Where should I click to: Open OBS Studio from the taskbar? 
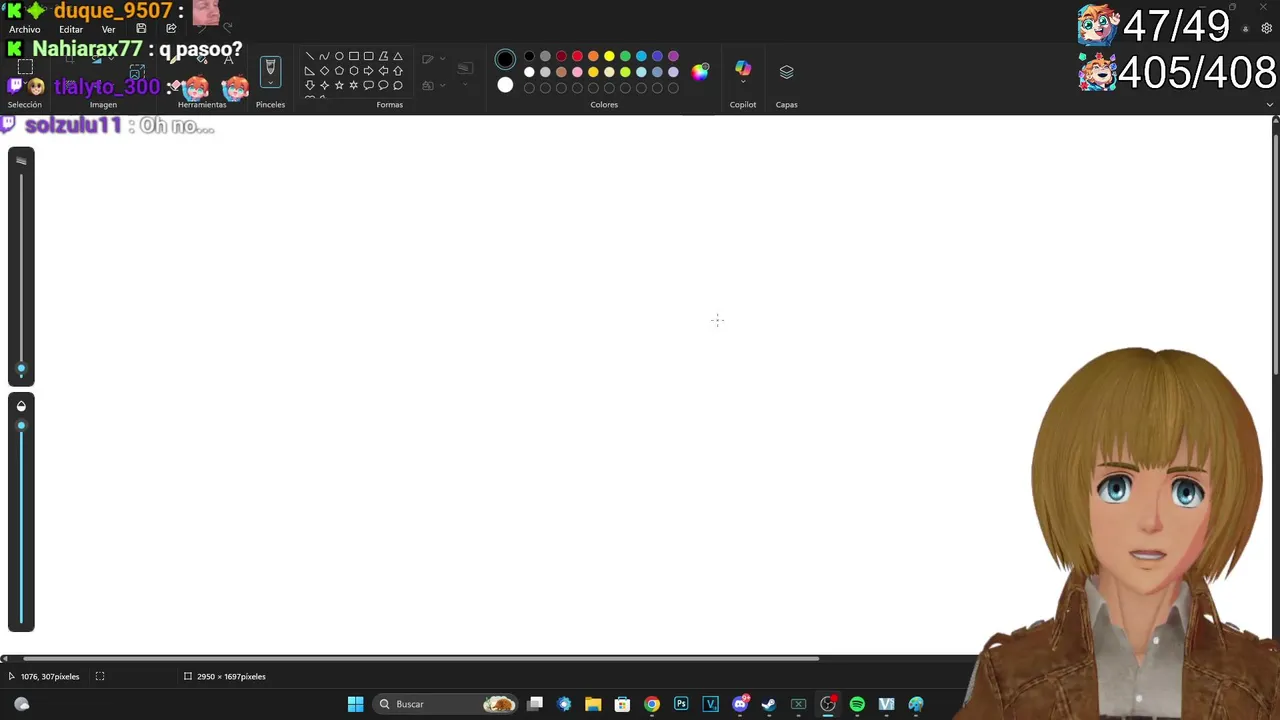tap(828, 704)
